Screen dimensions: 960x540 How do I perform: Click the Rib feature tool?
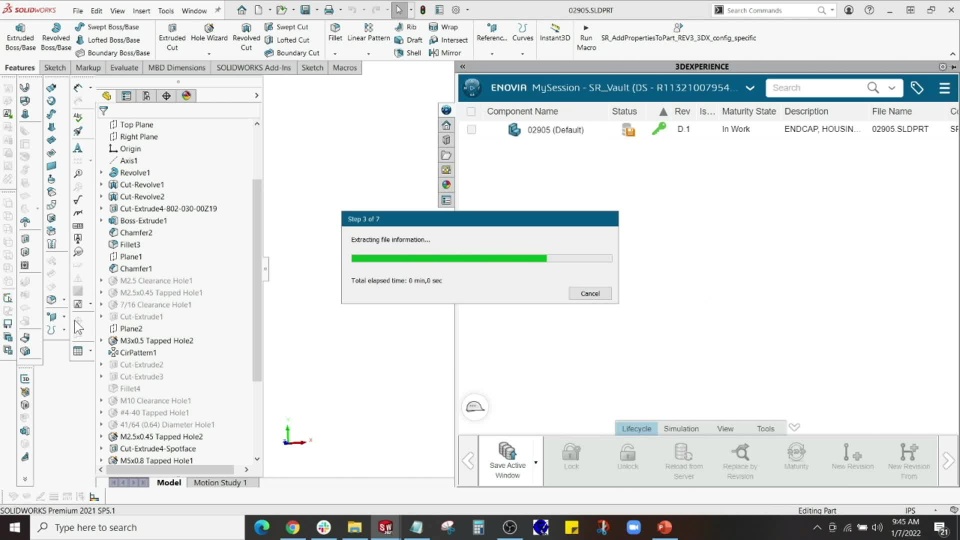[x=405, y=27]
